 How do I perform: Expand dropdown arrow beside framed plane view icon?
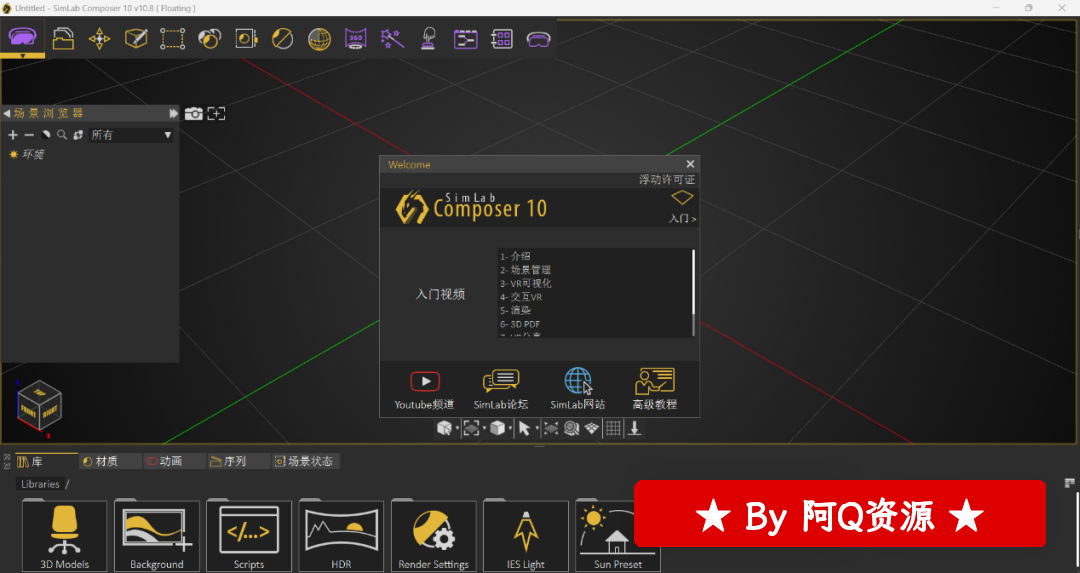point(484,429)
